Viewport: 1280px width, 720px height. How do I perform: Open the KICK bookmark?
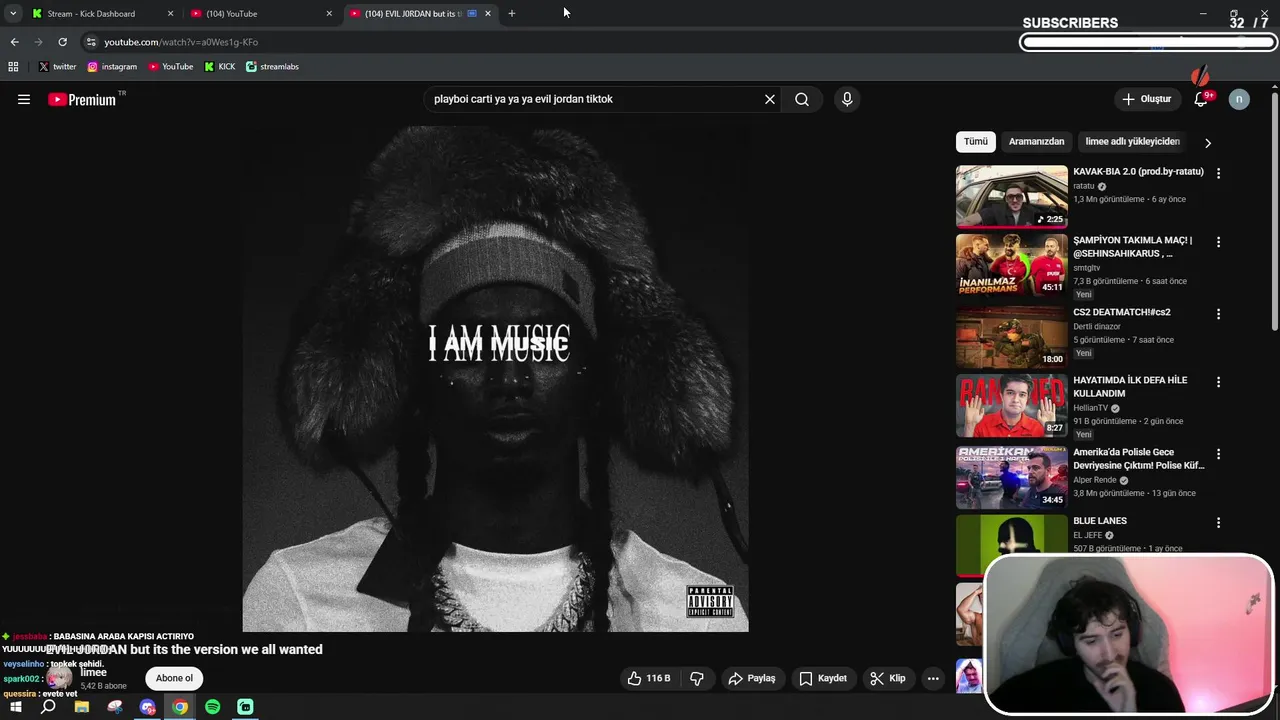220,67
